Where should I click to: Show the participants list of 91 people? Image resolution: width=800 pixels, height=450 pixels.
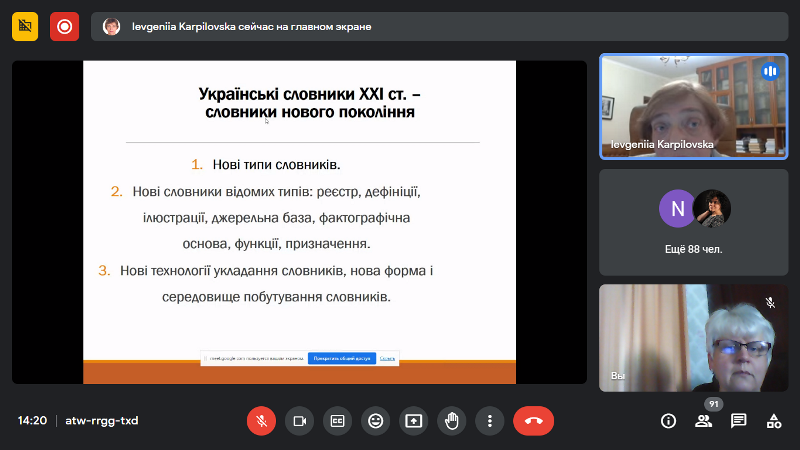click(704, 421)
